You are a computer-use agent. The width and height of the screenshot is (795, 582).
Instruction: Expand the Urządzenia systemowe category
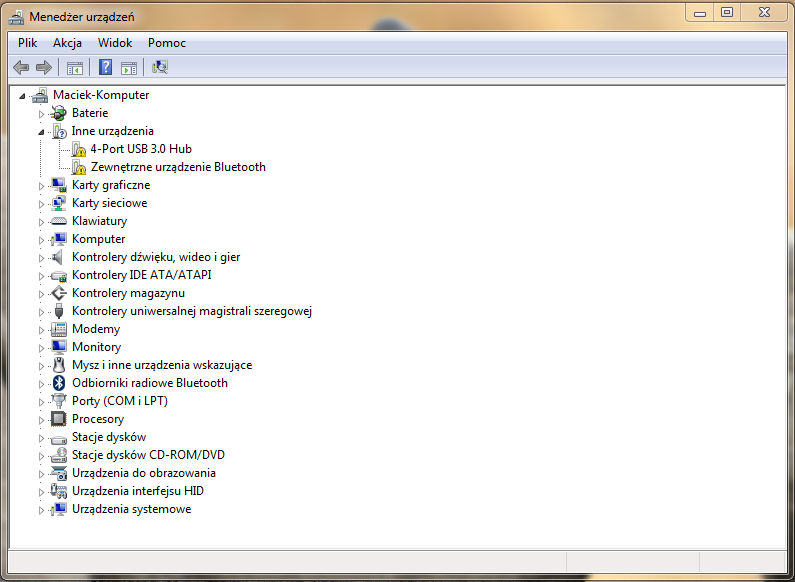pyautogui.click(x=41, y=510)
